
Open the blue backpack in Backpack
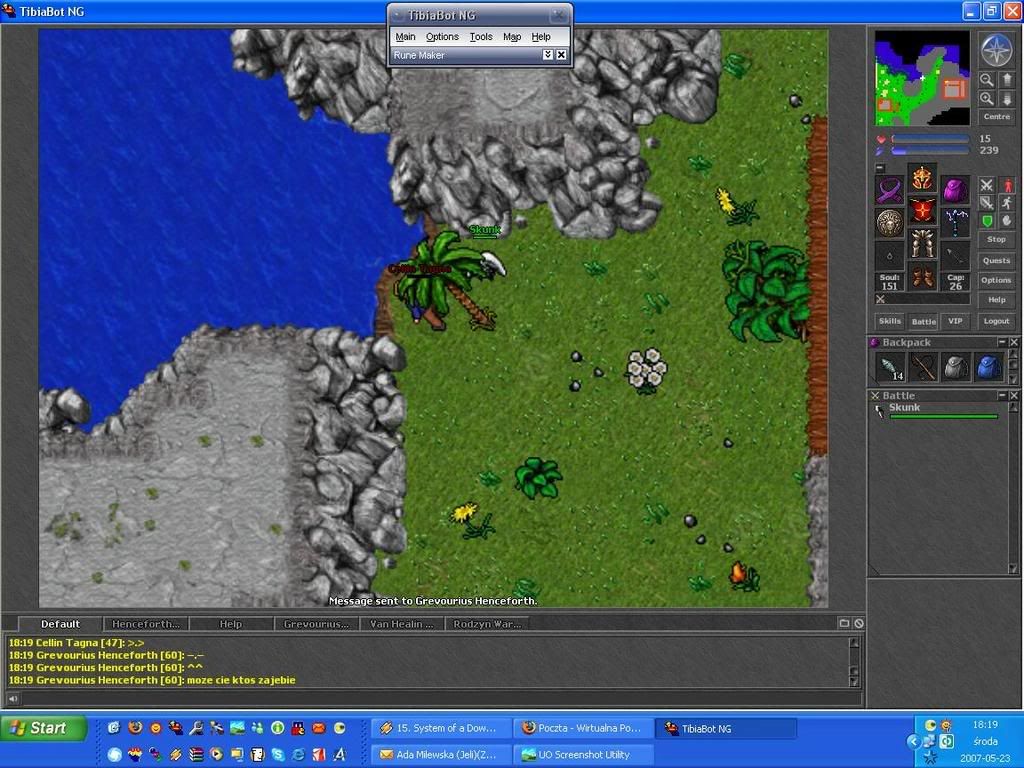(x=988, y=367)
